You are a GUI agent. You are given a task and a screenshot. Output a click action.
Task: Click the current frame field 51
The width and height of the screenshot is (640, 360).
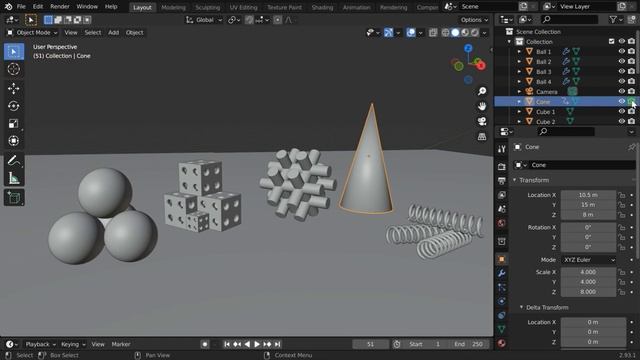371,344
